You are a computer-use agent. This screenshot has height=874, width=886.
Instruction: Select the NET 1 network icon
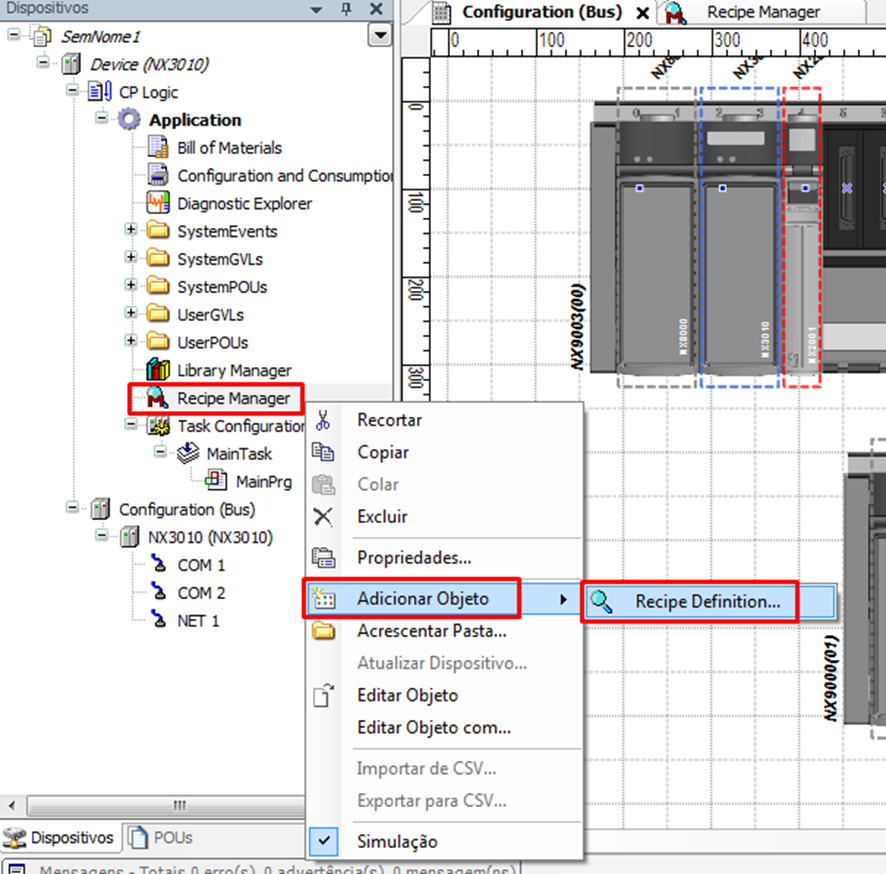(158, 621)
